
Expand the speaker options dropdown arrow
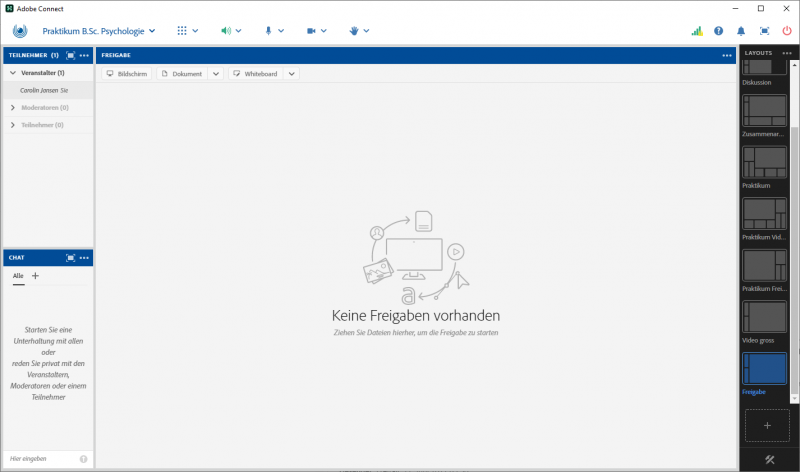click(238, 31)
